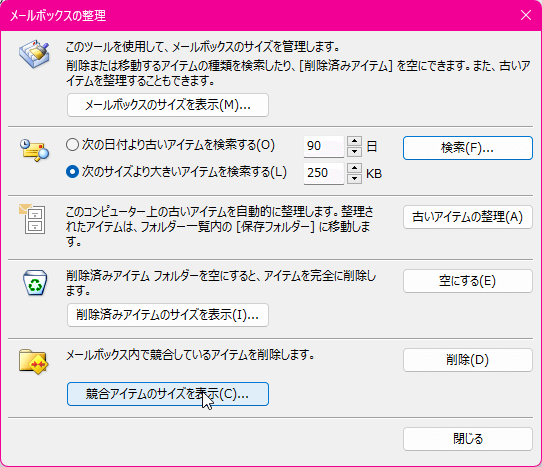Select 次のサイズより大きいアイテムを検索する radio button
The width and height of the screenshot is (542, 467).
point(72,172)
